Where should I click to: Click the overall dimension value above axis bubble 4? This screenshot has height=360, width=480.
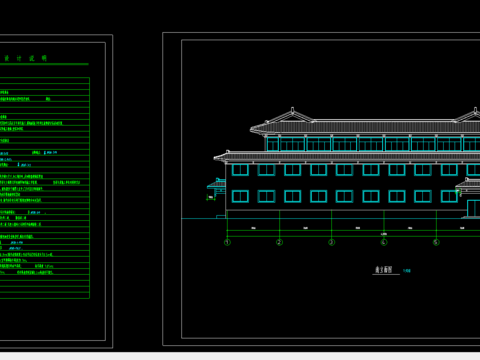[384, 234]
